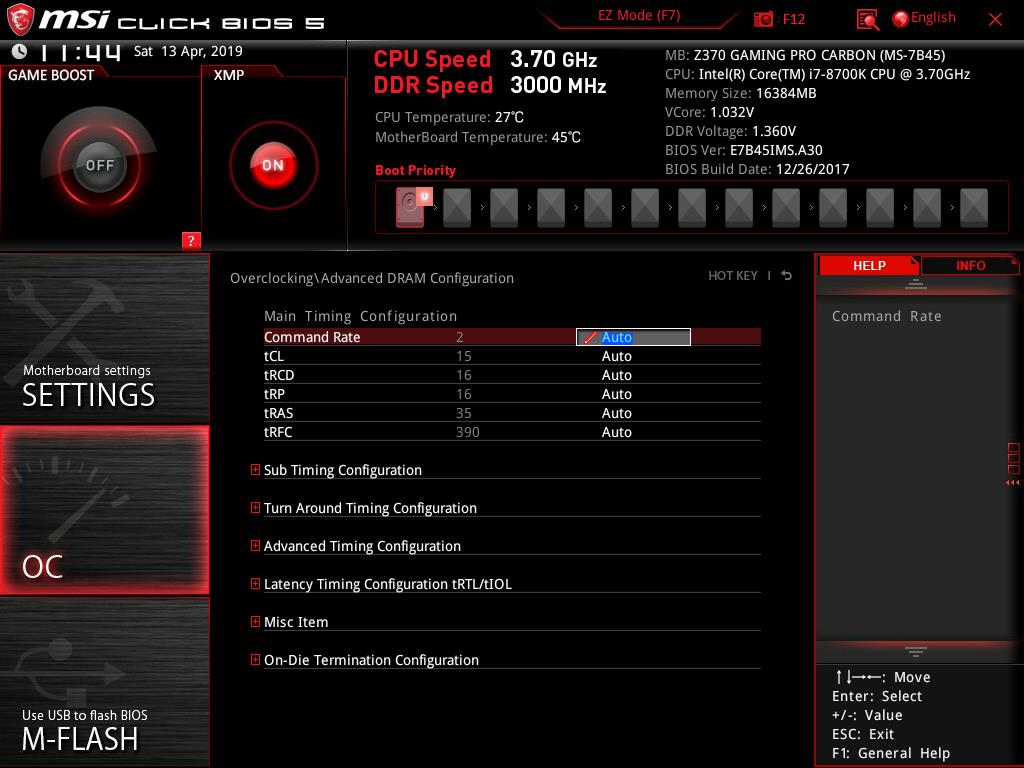Click the bottom collapse handle of the help panel

click(x=916, y=651)
